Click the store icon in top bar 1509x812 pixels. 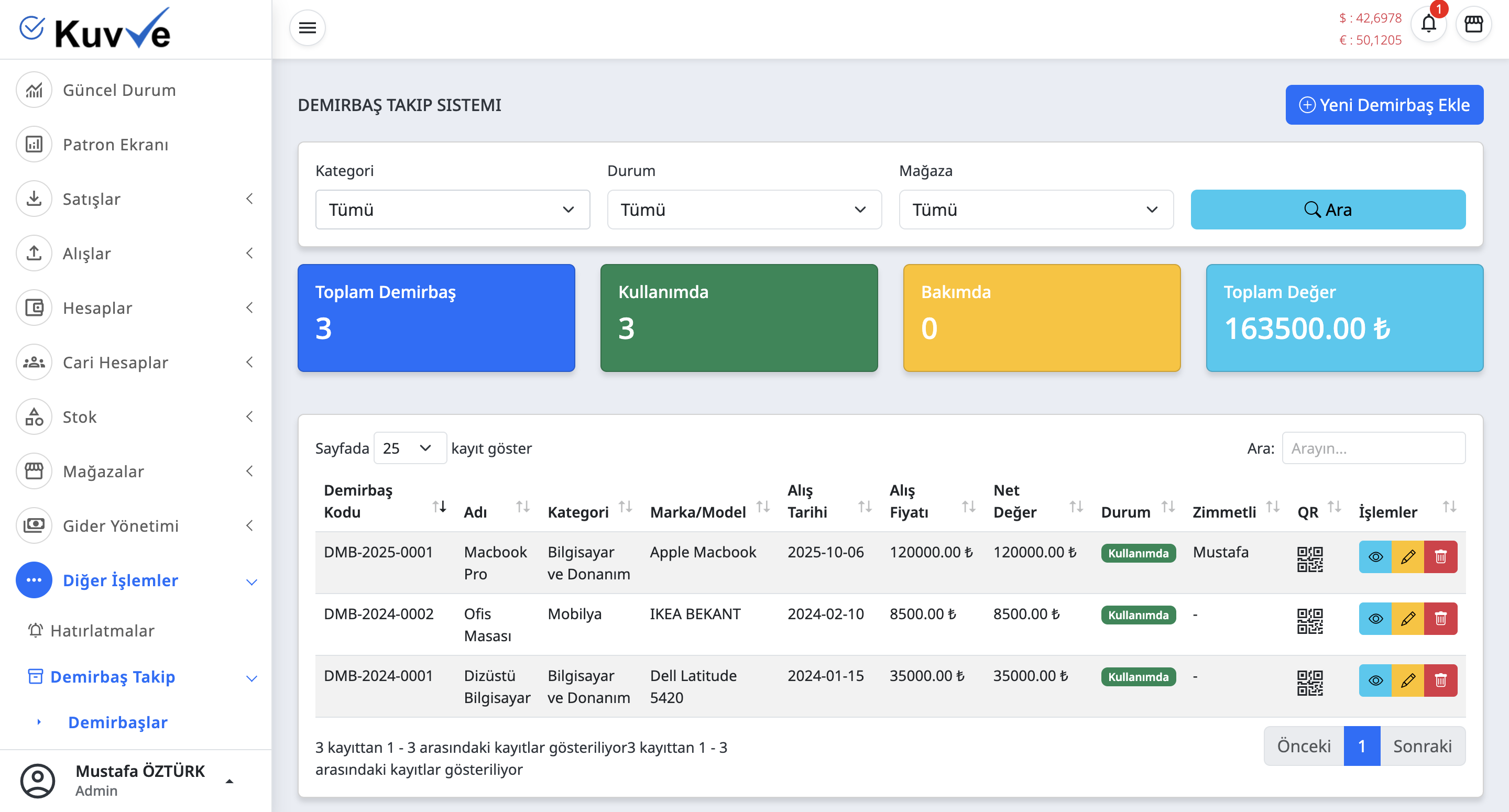point(1473,25)
